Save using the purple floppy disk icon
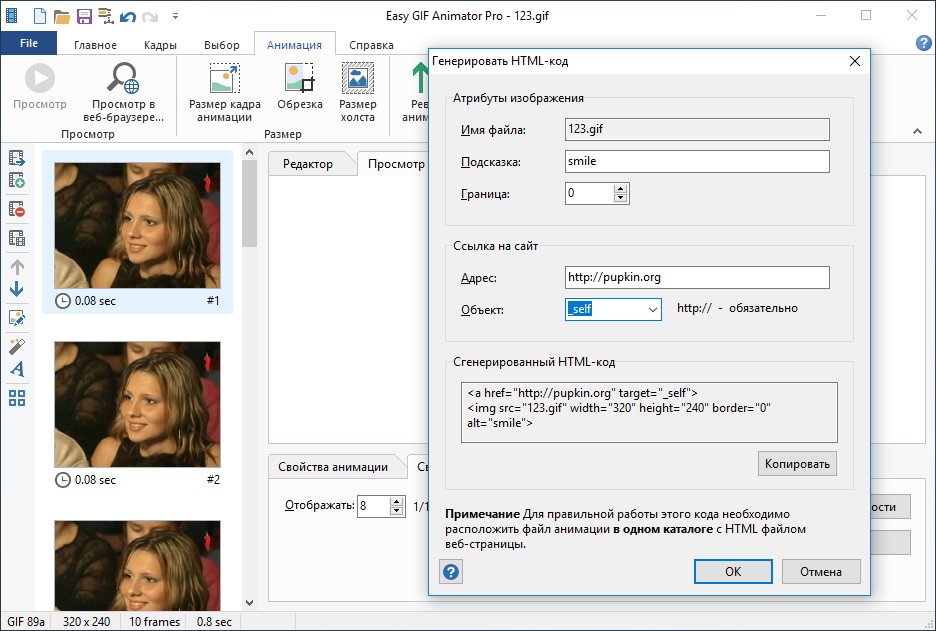Image resolution: width=936 pixels, height=631 pixels. (84, 16)
